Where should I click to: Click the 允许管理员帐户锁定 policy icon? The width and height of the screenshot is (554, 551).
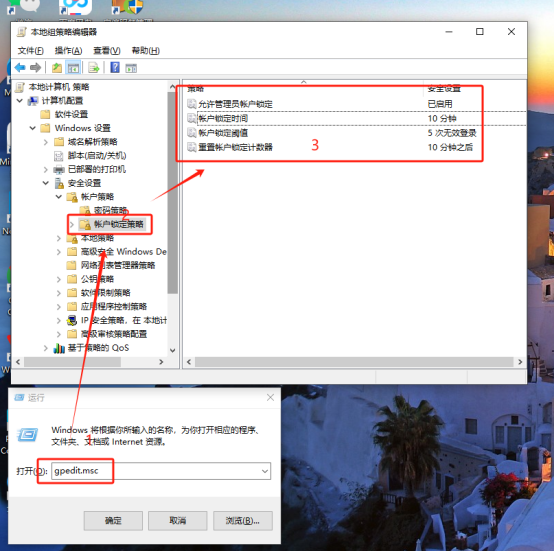coord(192,104)
